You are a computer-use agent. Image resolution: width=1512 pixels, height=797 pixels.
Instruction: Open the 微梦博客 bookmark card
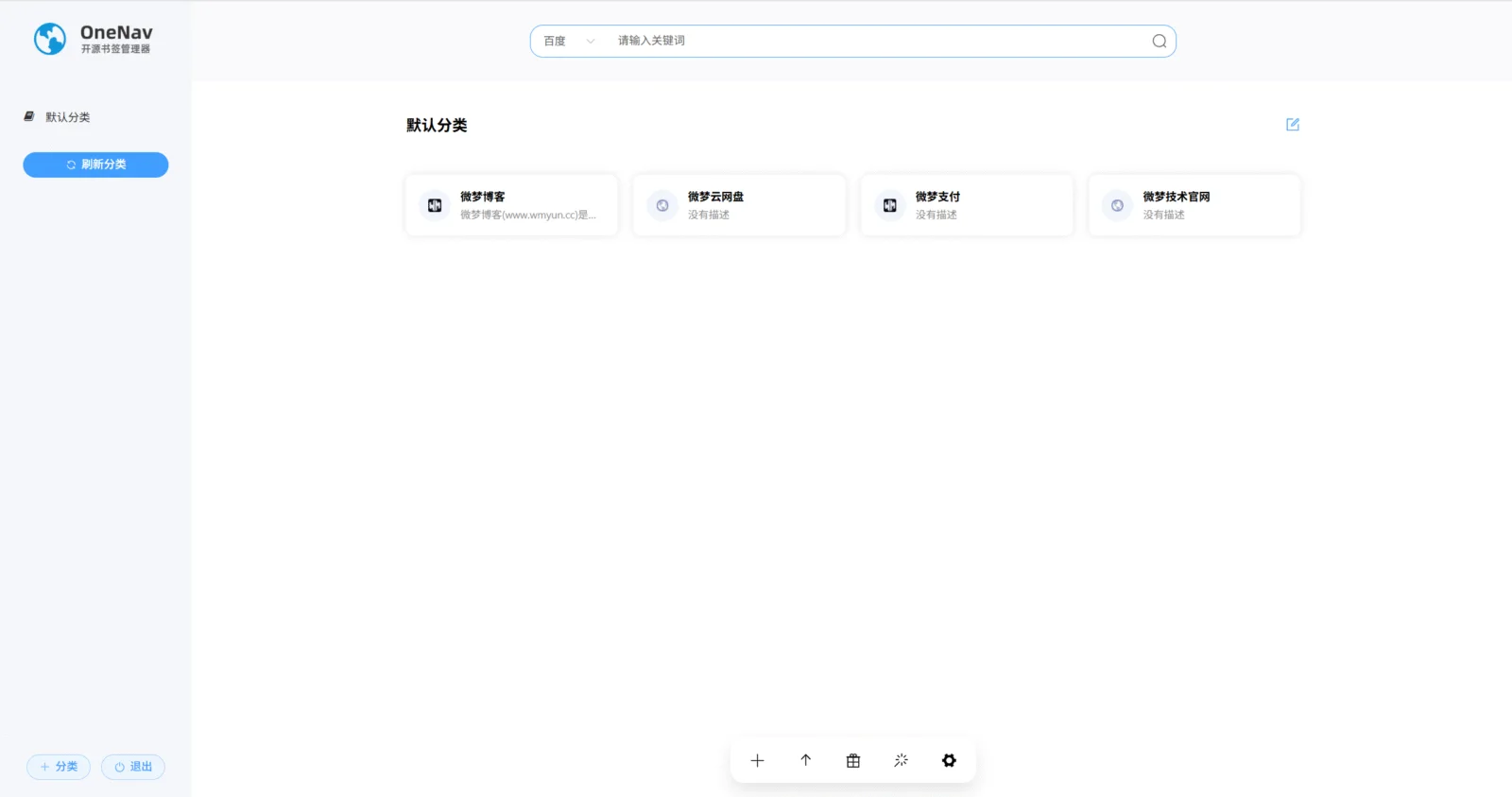(511, 204)
